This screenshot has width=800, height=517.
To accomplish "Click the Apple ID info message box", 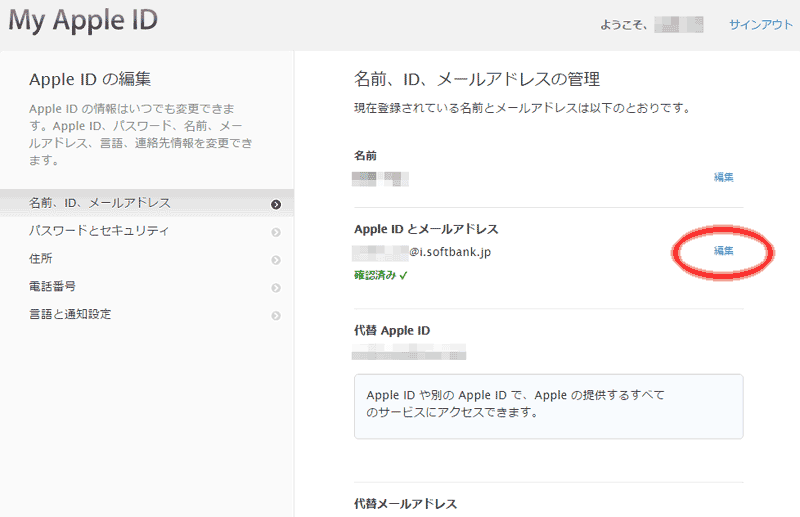I will 548,405.
